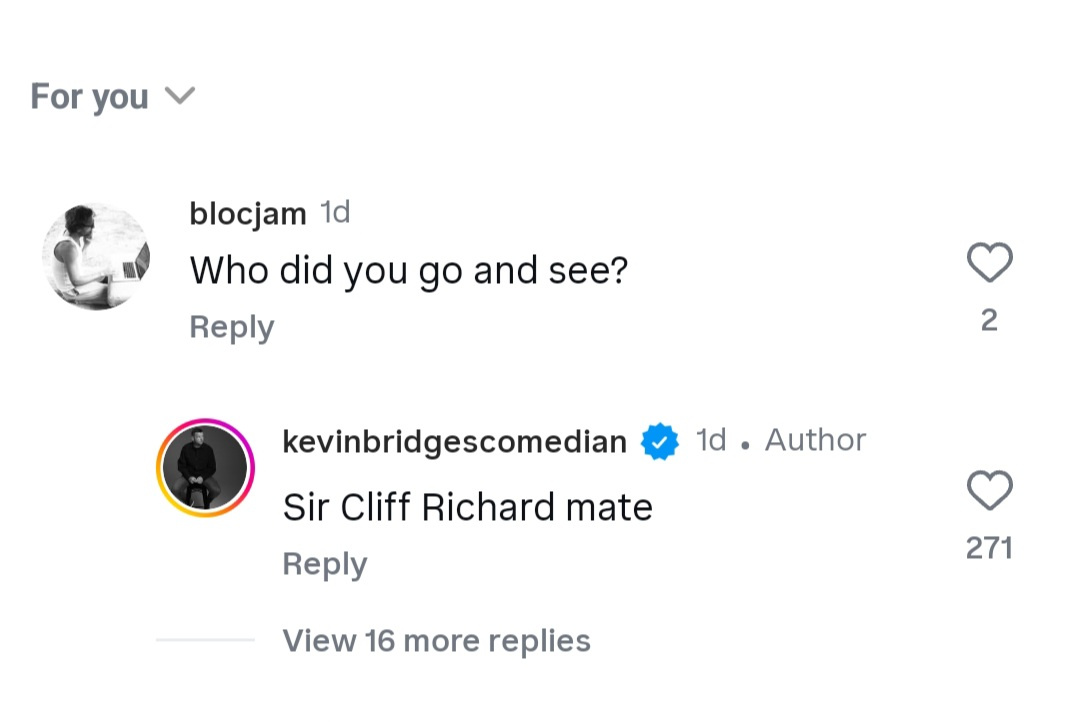Click the 2 likes count on blocjam's comment
This screenshot has width=1074, height=723.
click(x=989, y=320)
